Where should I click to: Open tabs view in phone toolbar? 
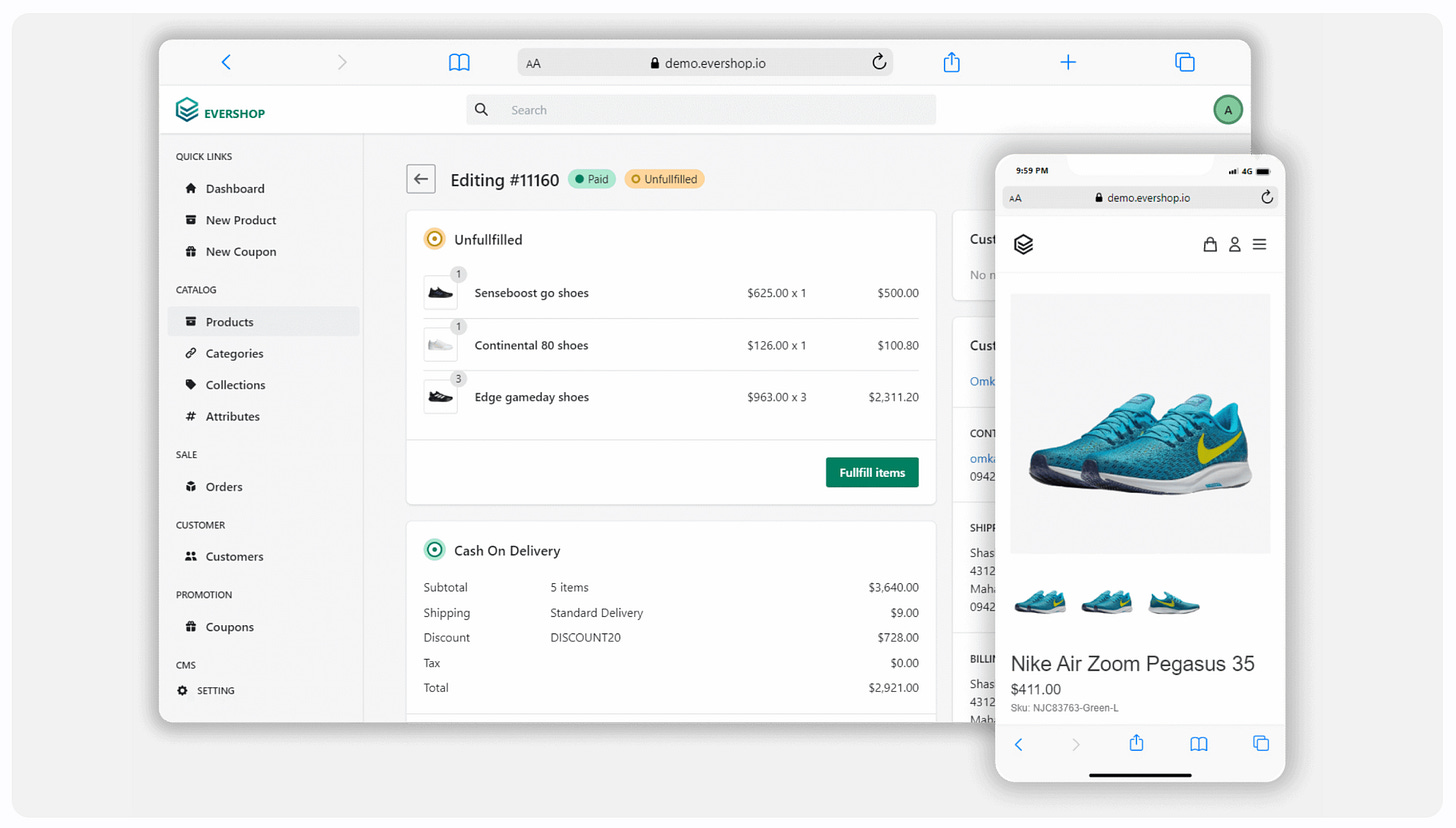[x=1261, y=744]
